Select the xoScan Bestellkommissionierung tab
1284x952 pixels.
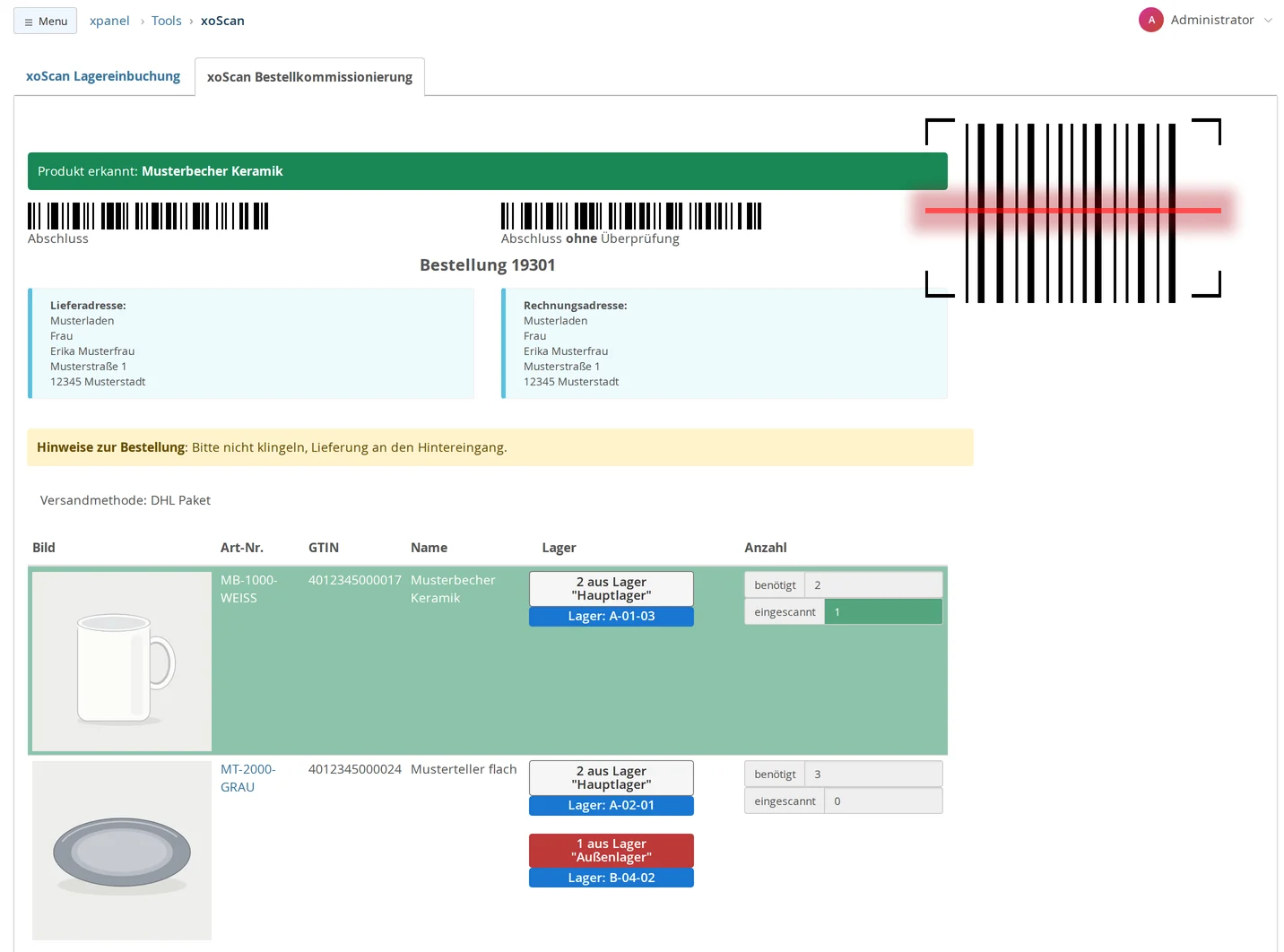(x=309, y=77)
